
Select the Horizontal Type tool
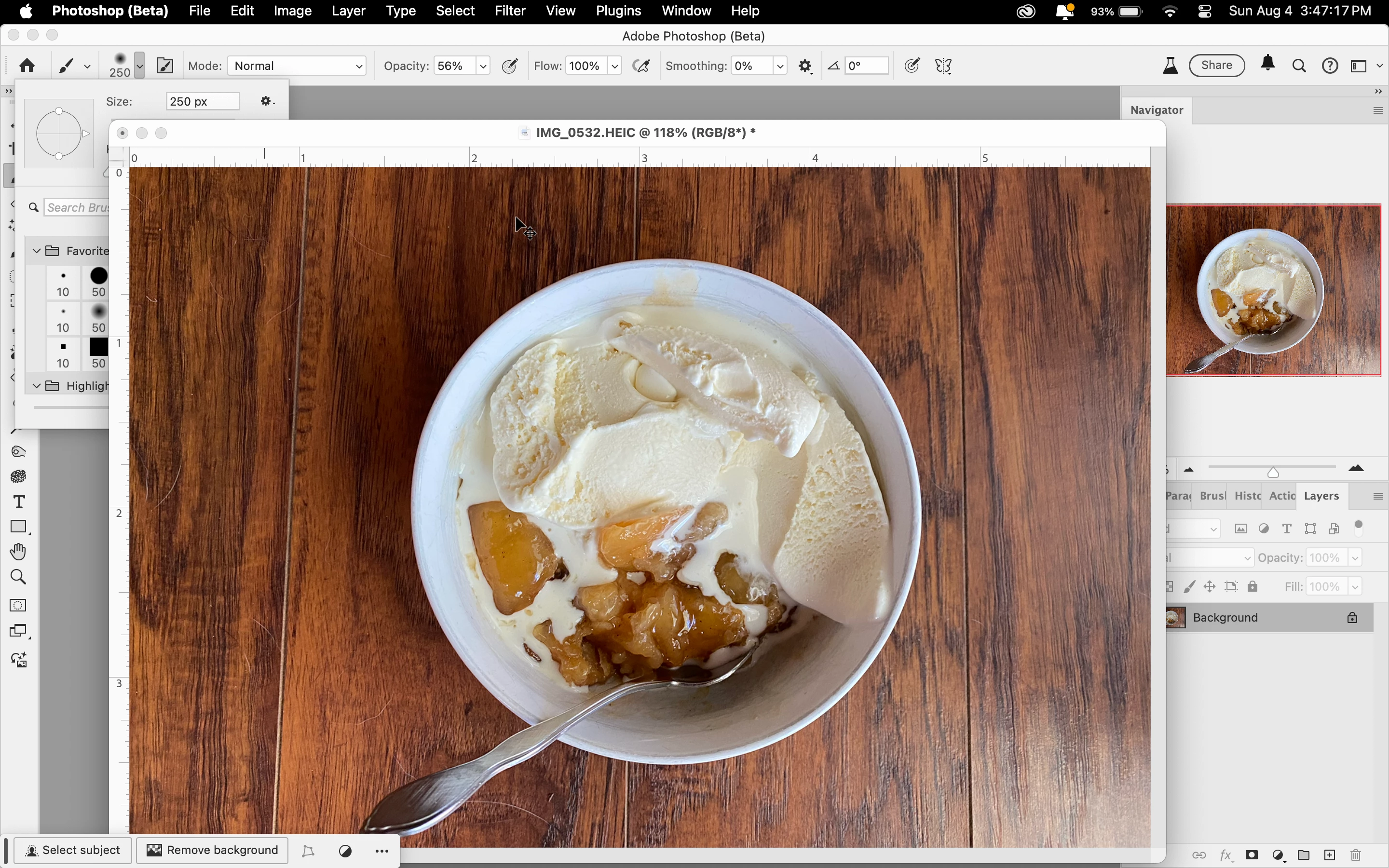coord(19,502)
